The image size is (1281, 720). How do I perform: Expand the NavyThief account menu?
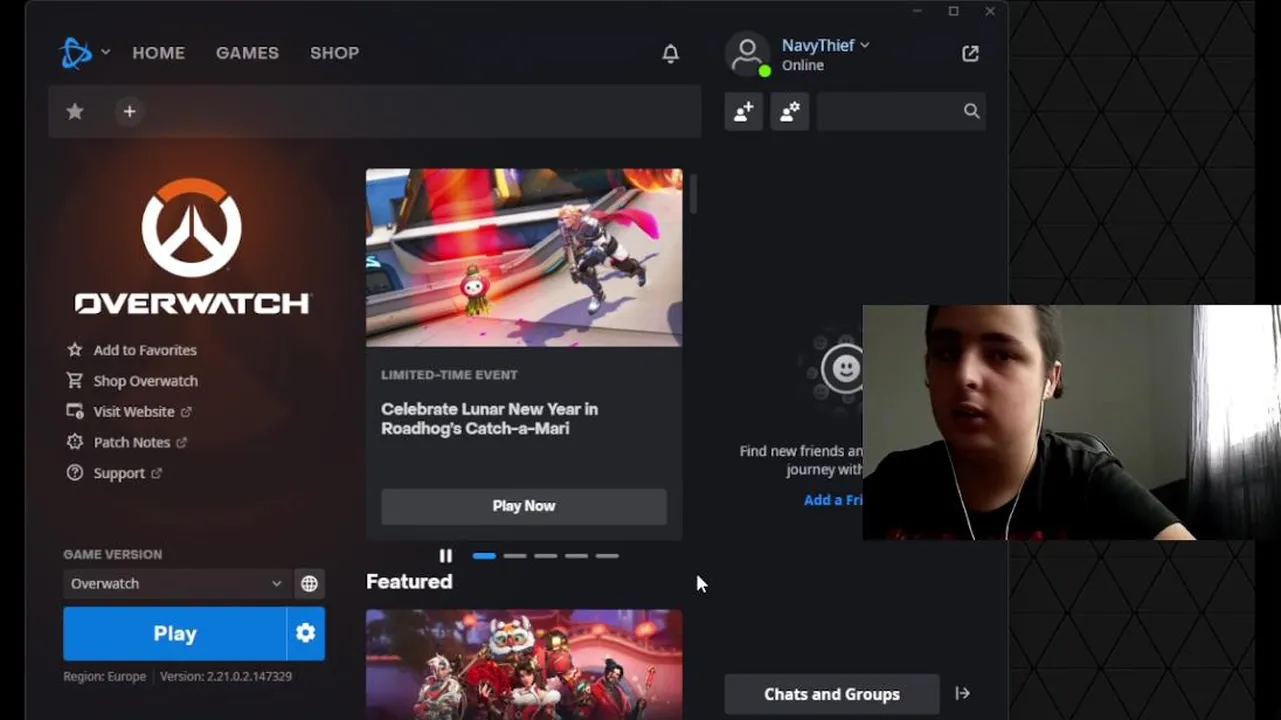(826, 45)
